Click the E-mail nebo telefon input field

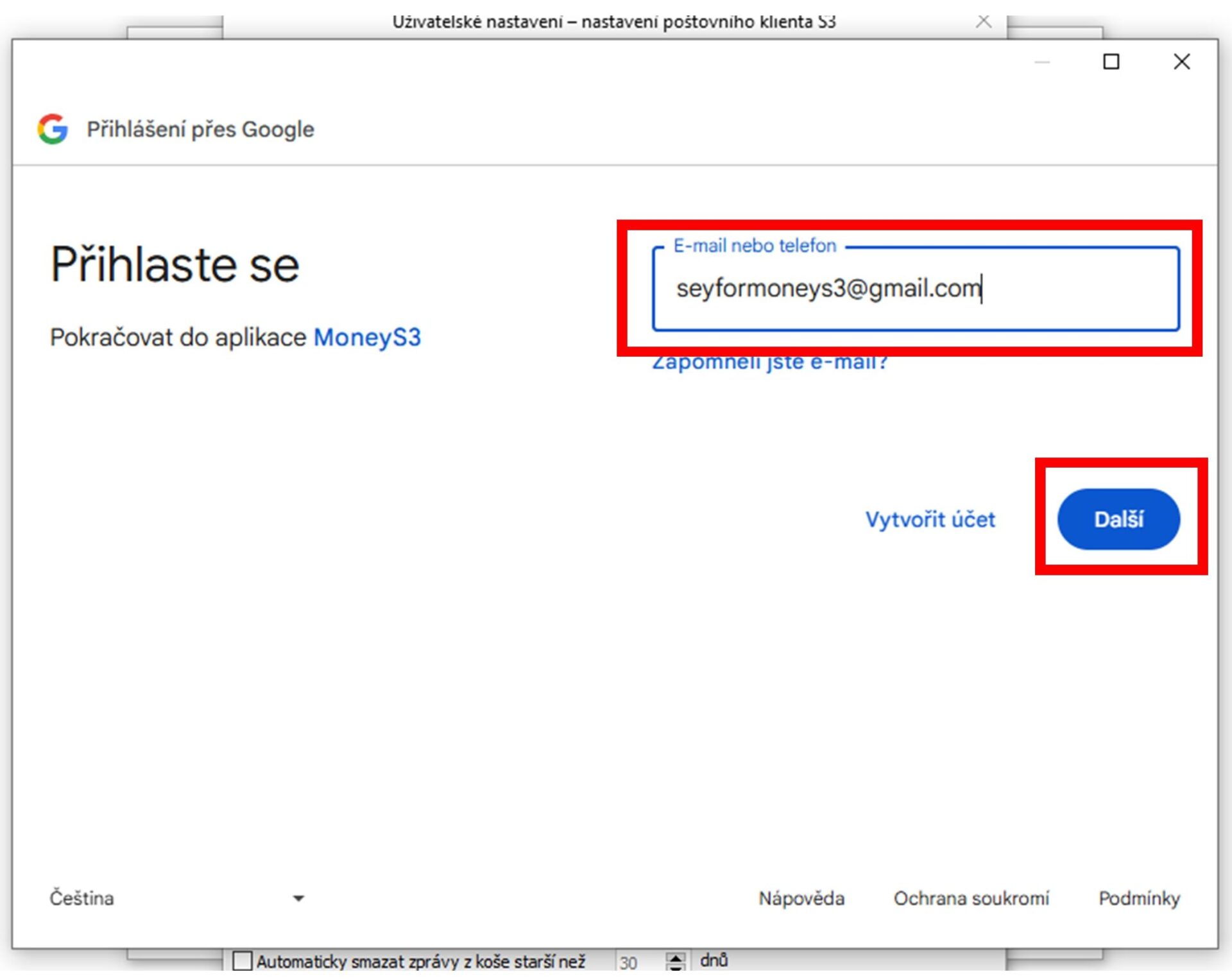pos(916,289)
